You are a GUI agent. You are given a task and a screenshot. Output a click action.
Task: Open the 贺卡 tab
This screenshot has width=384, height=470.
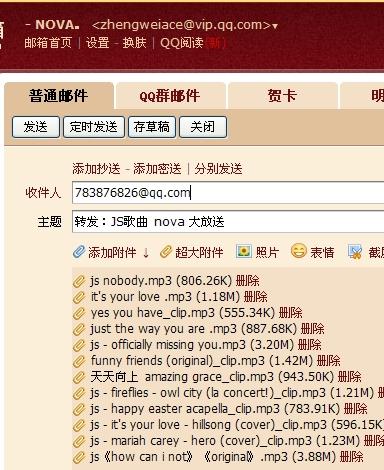282,96
